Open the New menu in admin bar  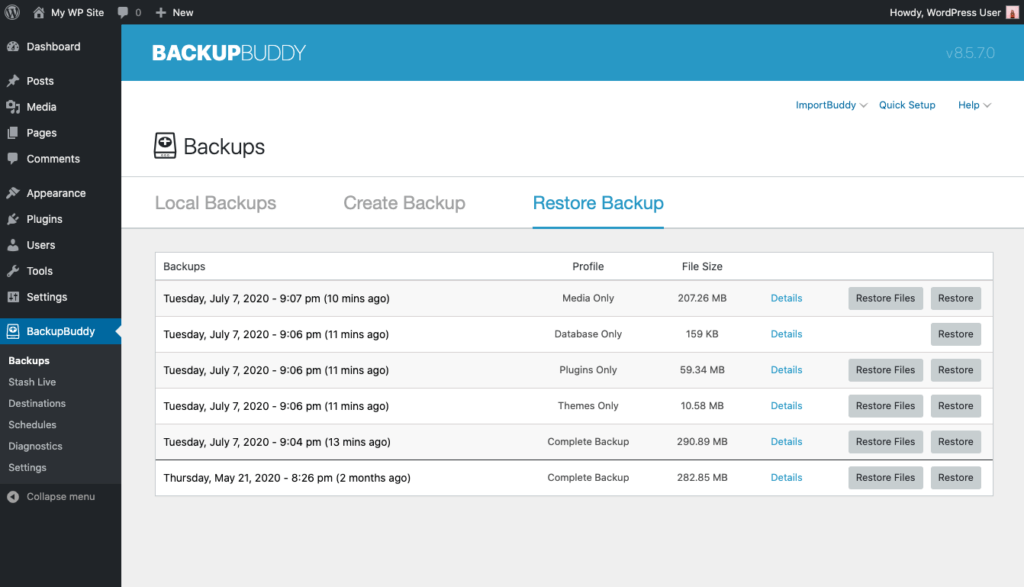[183, 12]
